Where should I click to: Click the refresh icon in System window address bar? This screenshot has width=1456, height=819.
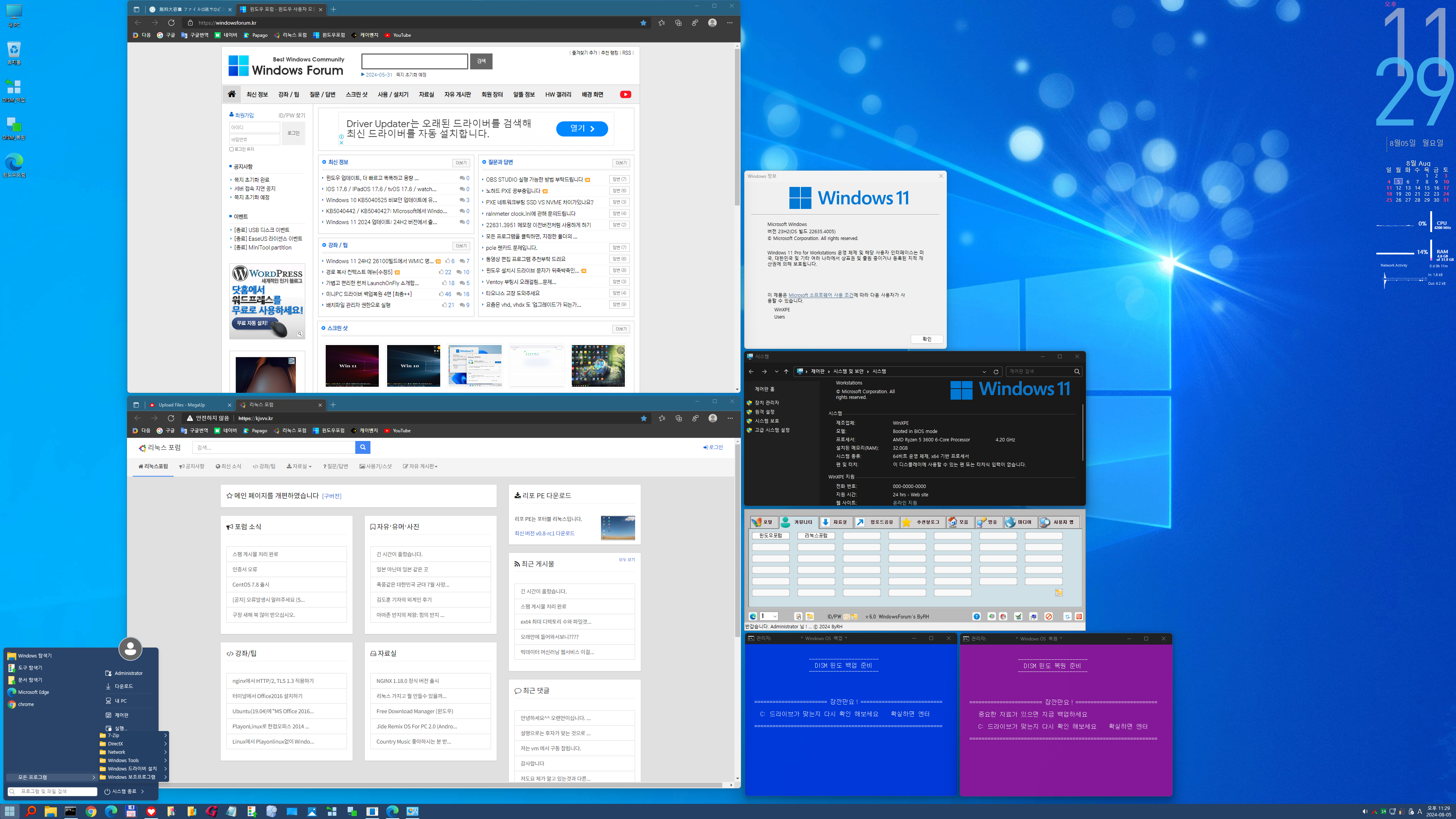(x=996, y=371)
